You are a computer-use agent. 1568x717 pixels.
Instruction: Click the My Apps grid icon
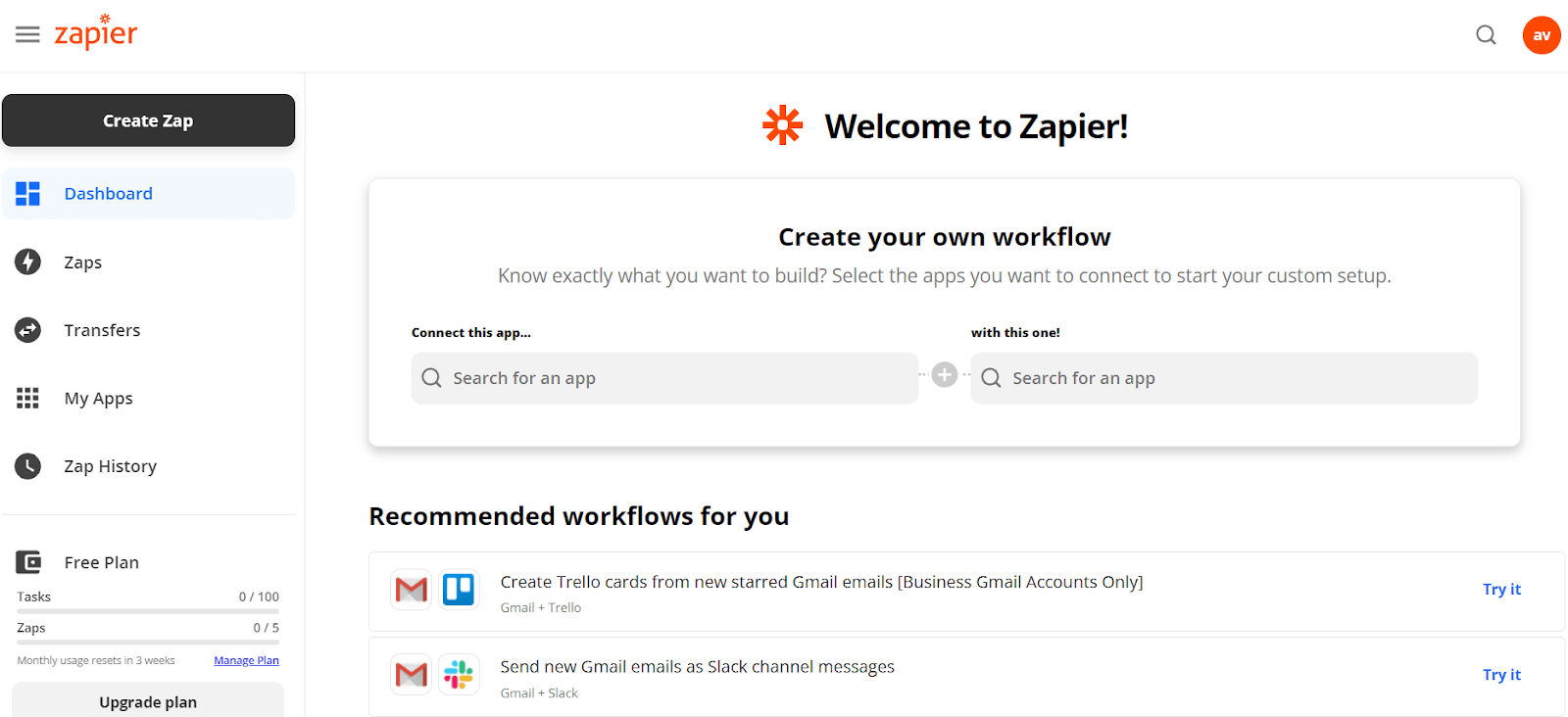tap(27, 398)
